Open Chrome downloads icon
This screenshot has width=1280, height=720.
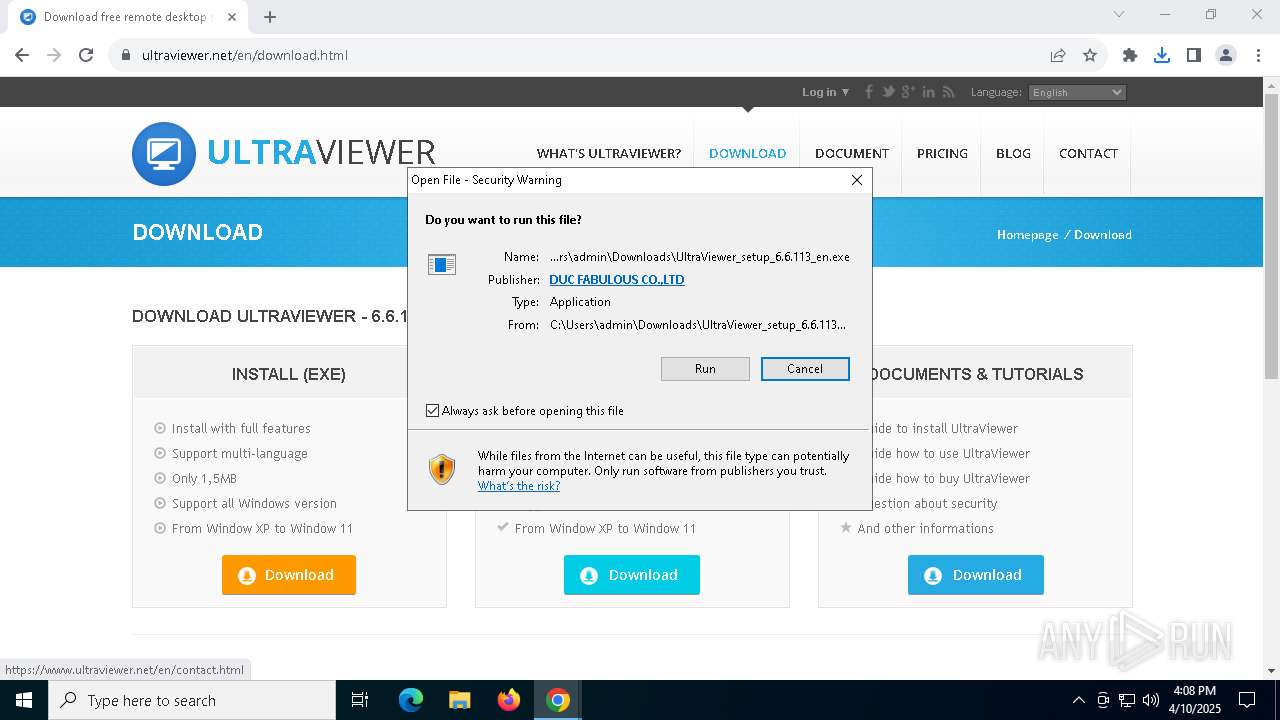[x=1162, y=55]
